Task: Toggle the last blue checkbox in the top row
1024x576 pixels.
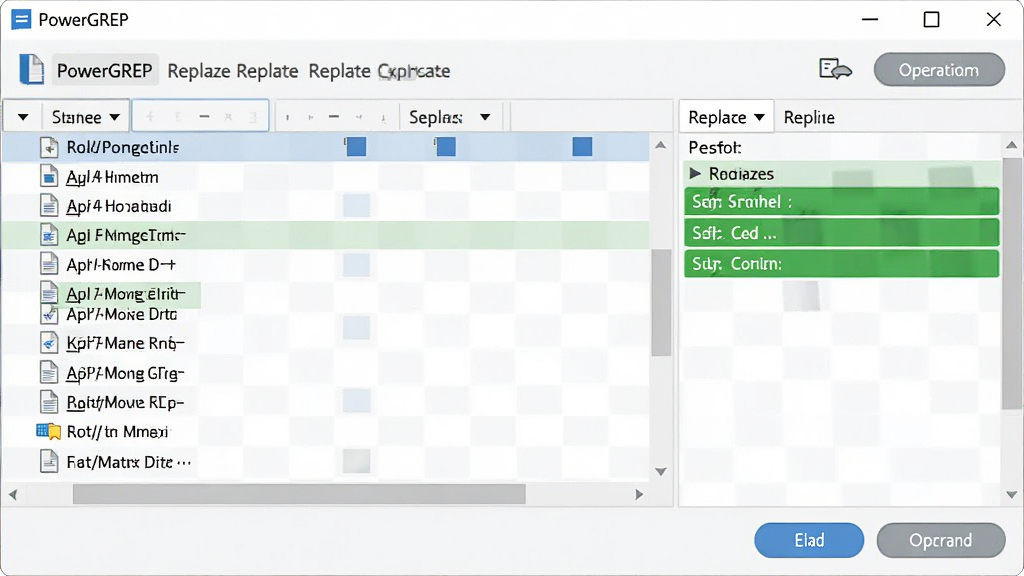Action: (x=583, y=146)
